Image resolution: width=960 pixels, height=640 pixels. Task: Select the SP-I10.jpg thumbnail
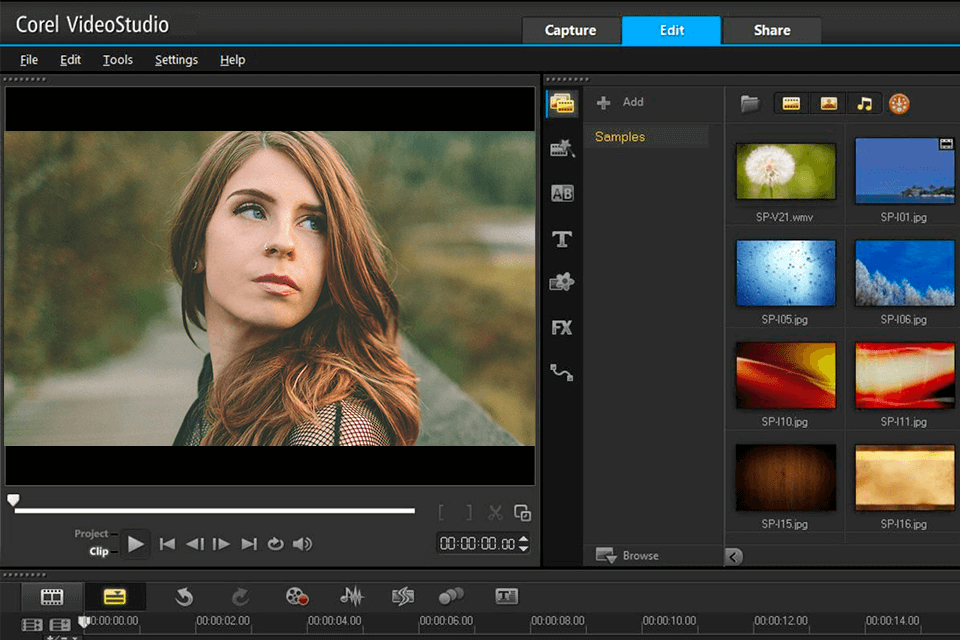tap(786, 375)
